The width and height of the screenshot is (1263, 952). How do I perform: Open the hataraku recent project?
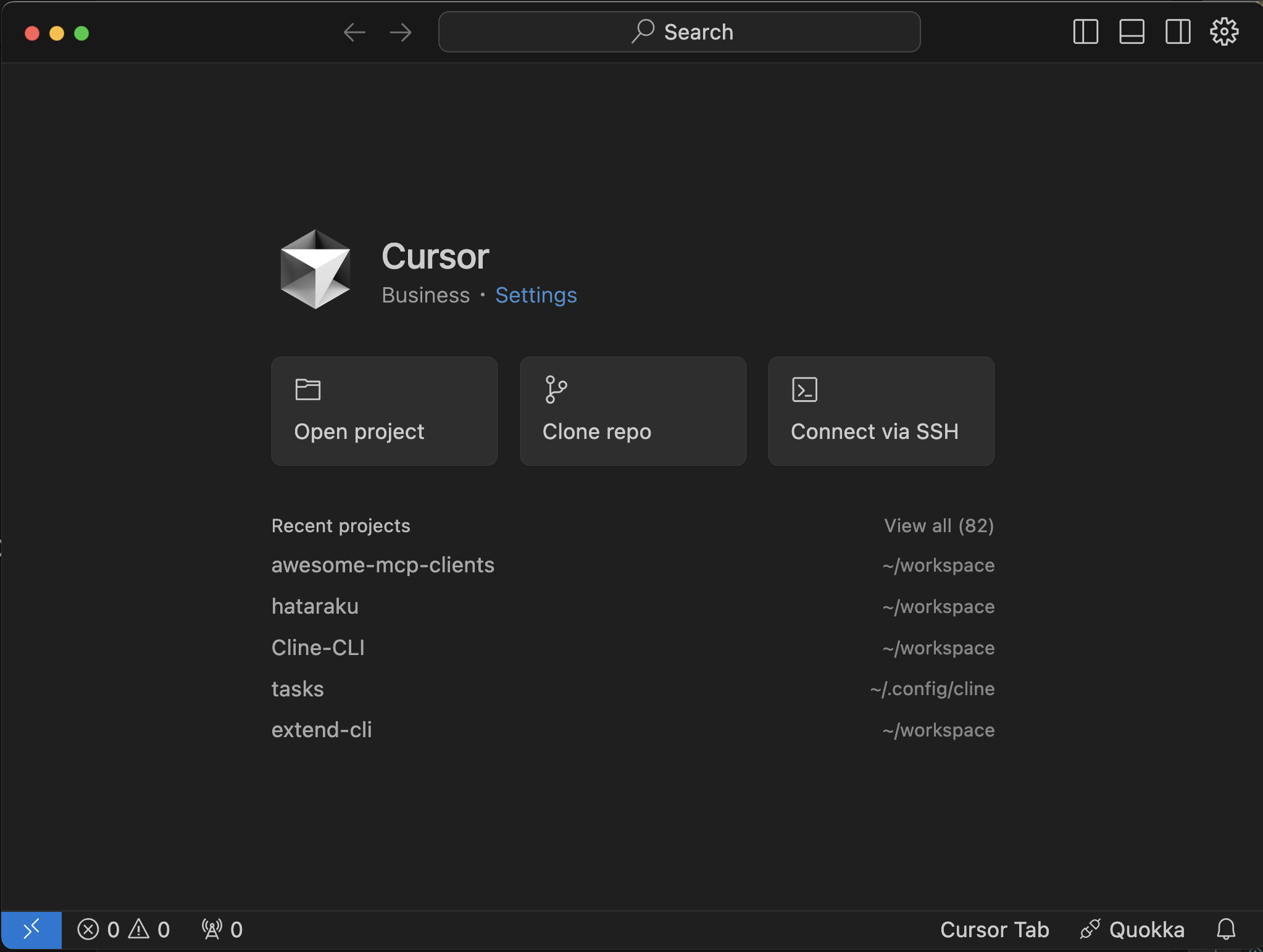[x=314, y=606]
